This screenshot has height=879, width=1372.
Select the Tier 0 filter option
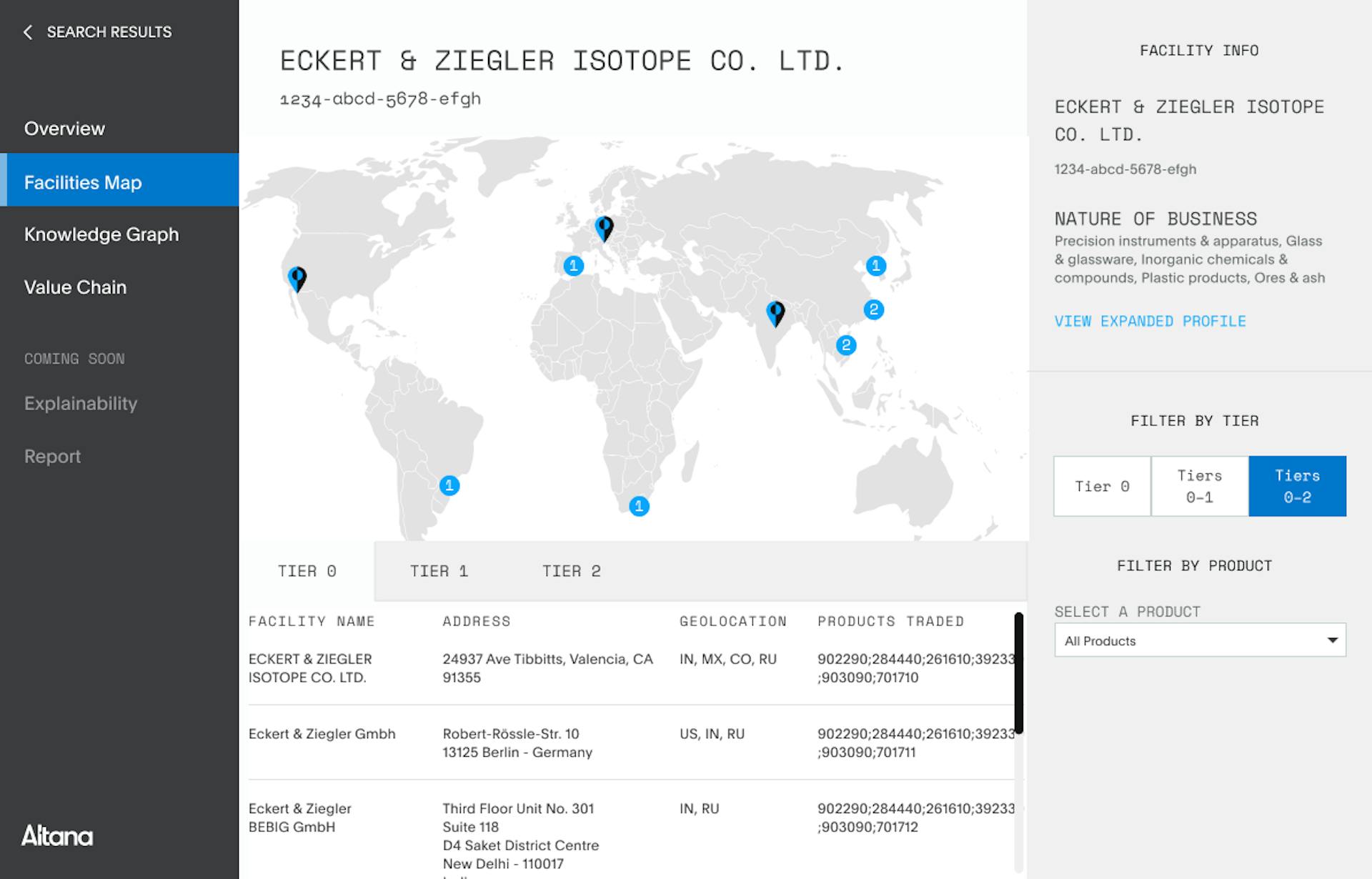[x=1102, y=487]
